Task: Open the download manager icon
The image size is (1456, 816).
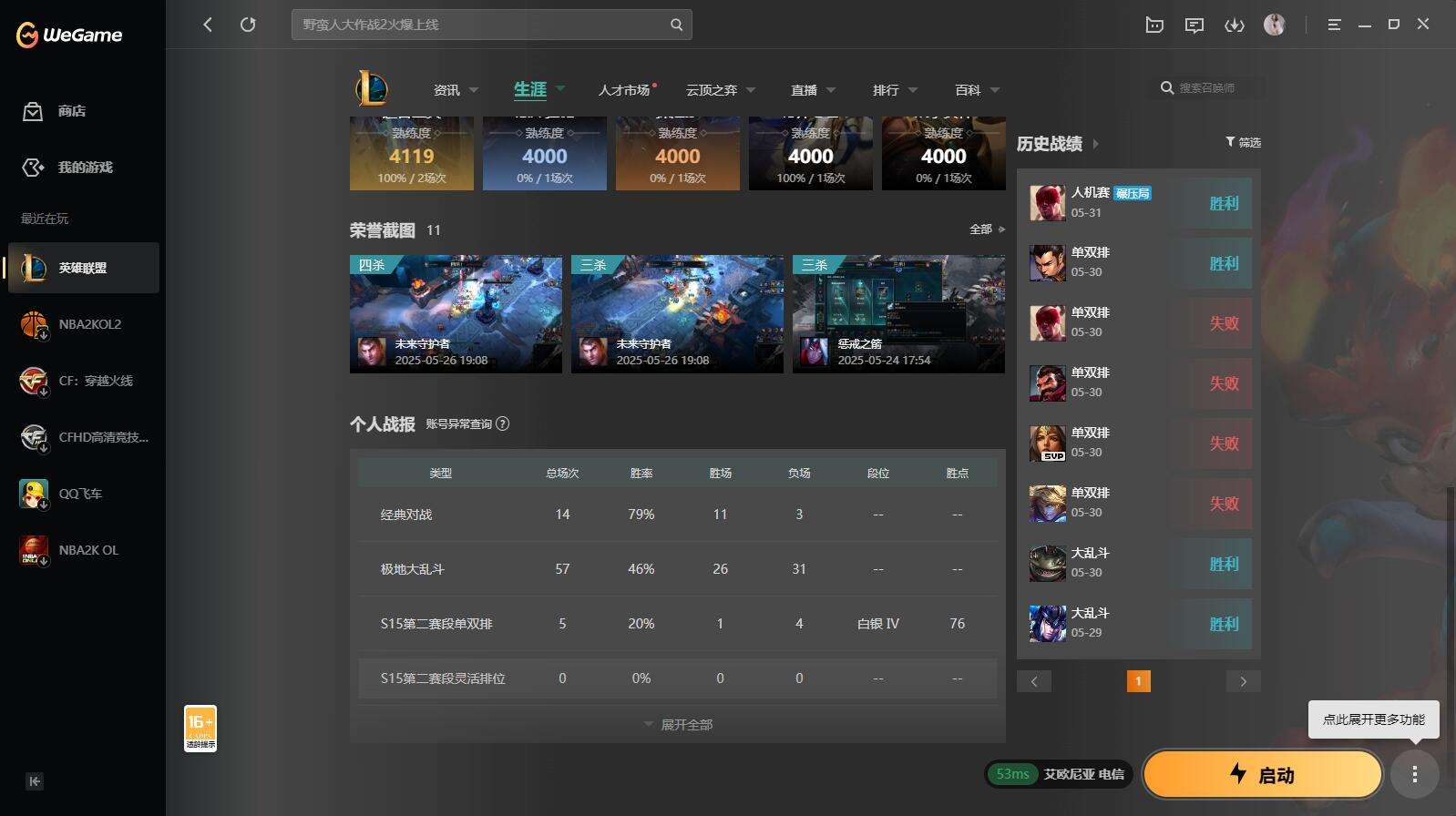Action: [x=1235, y=25]
